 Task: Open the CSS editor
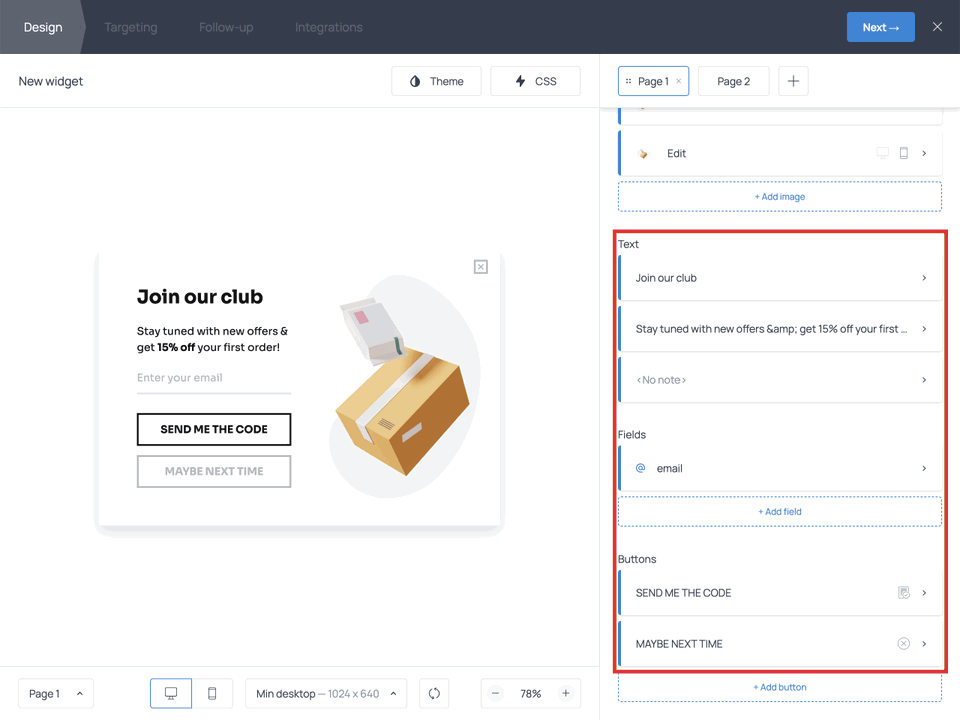535,81
